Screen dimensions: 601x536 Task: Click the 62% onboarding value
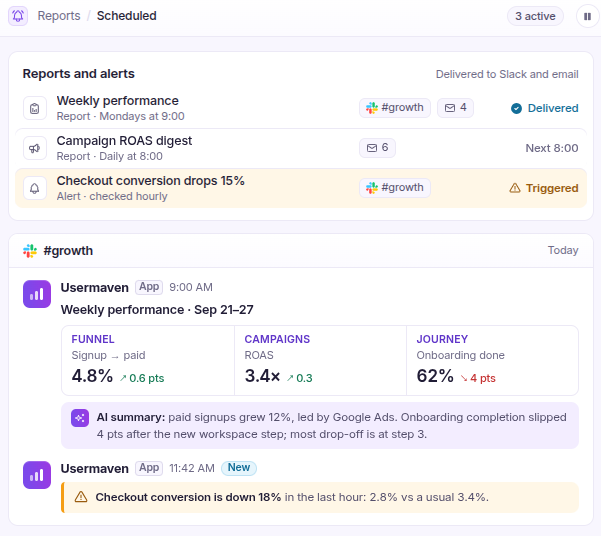click(435, 376)
